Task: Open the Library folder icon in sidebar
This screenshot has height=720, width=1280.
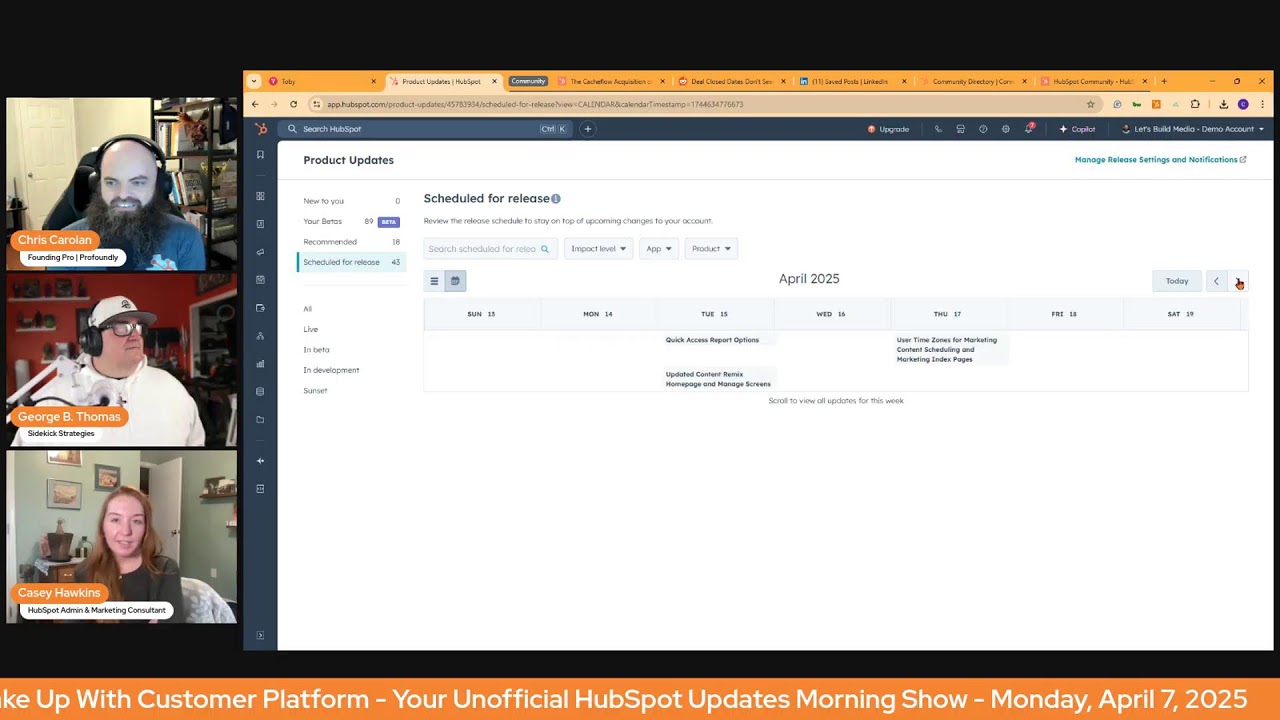Action: click(260, 420)
